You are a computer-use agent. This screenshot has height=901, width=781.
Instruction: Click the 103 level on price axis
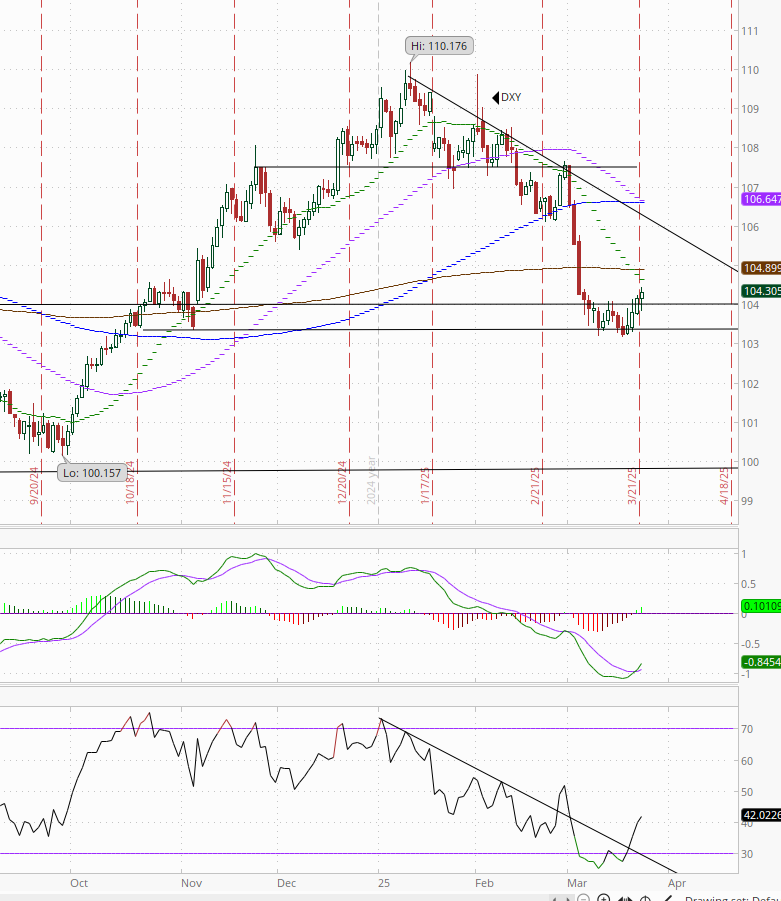click(x=750, y=344)
